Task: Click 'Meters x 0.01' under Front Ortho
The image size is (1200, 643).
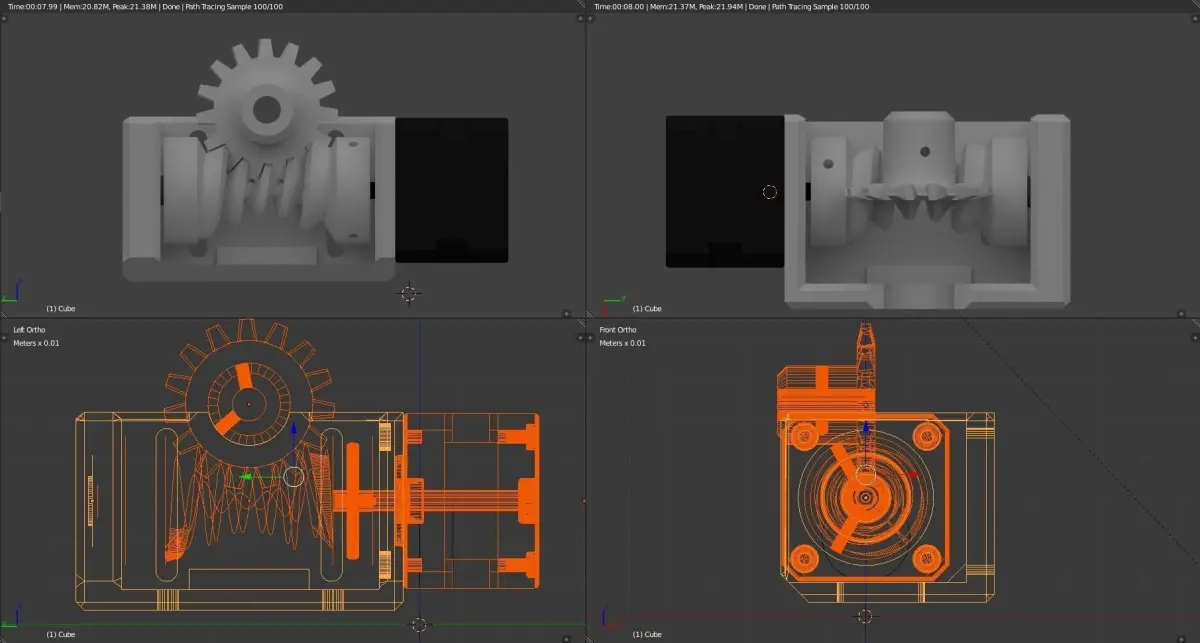Action: (622, 343)
